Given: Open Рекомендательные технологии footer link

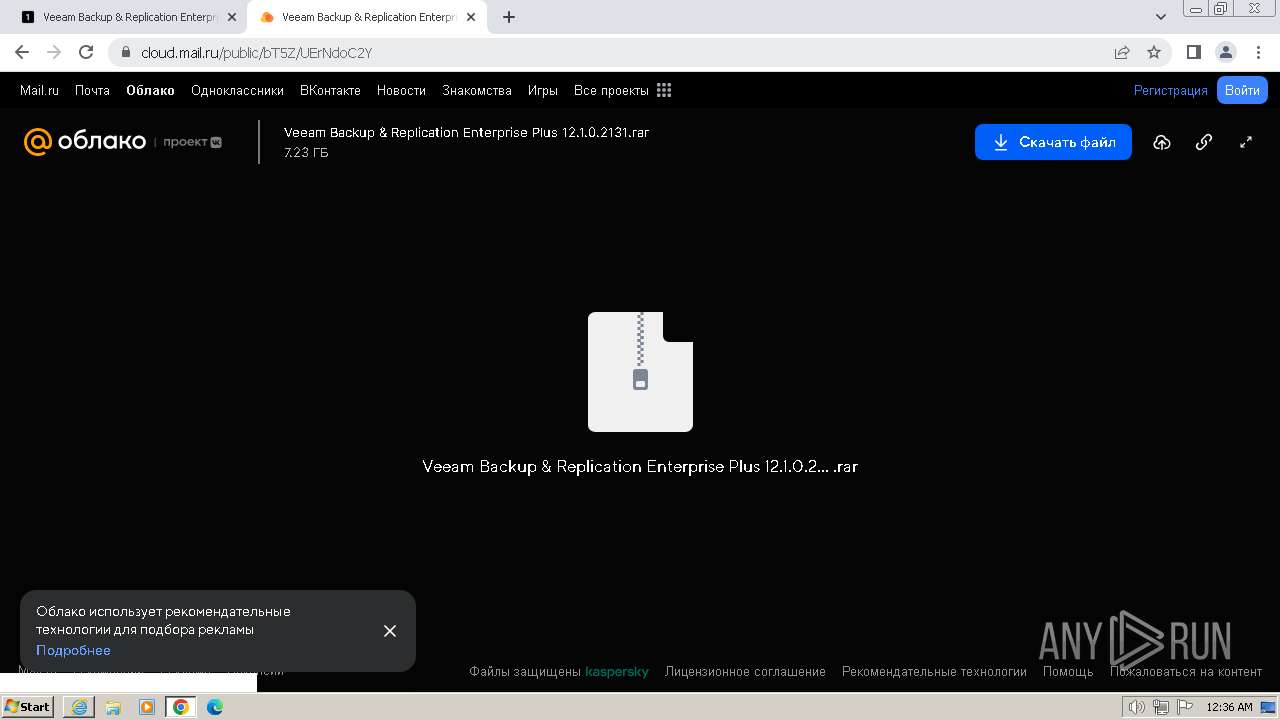Looking at the screenshot, I should [x=934, y=672].
